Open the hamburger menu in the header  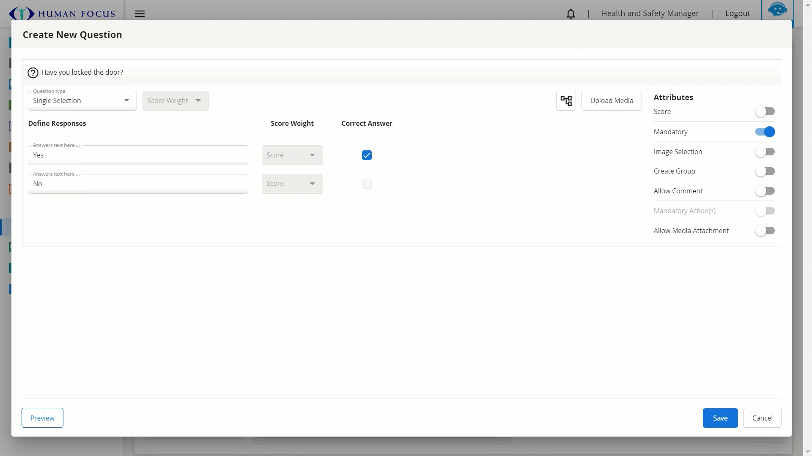click(140, 13)
